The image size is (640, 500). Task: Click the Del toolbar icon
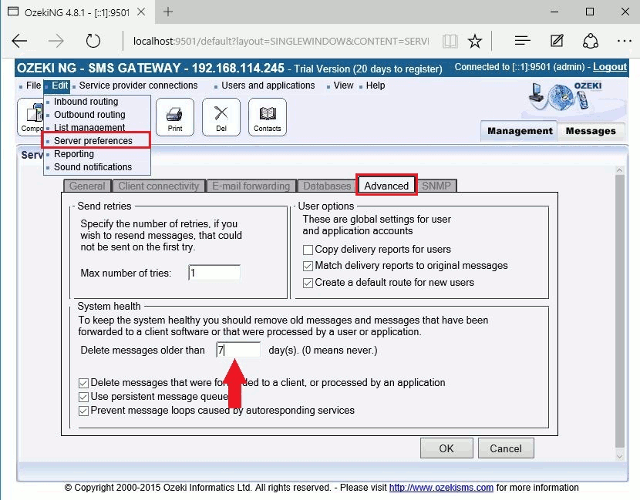click(221, 117)
